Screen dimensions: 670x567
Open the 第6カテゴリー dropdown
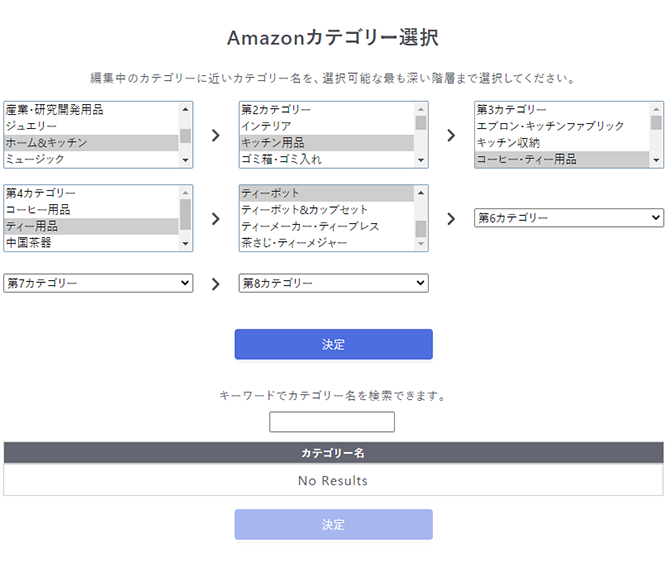click(x=568, y=218)
